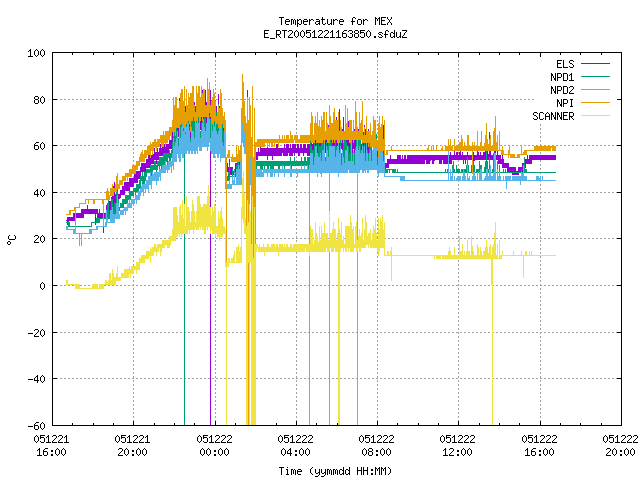Click the SCANNER legend label
The image size is (640, 480).
553,116
